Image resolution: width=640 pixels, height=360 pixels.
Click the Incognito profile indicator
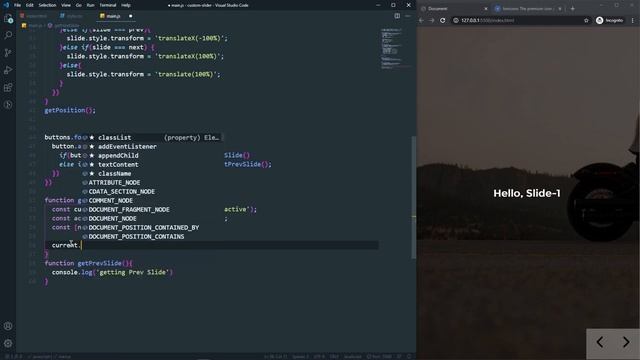pos(610,20)
